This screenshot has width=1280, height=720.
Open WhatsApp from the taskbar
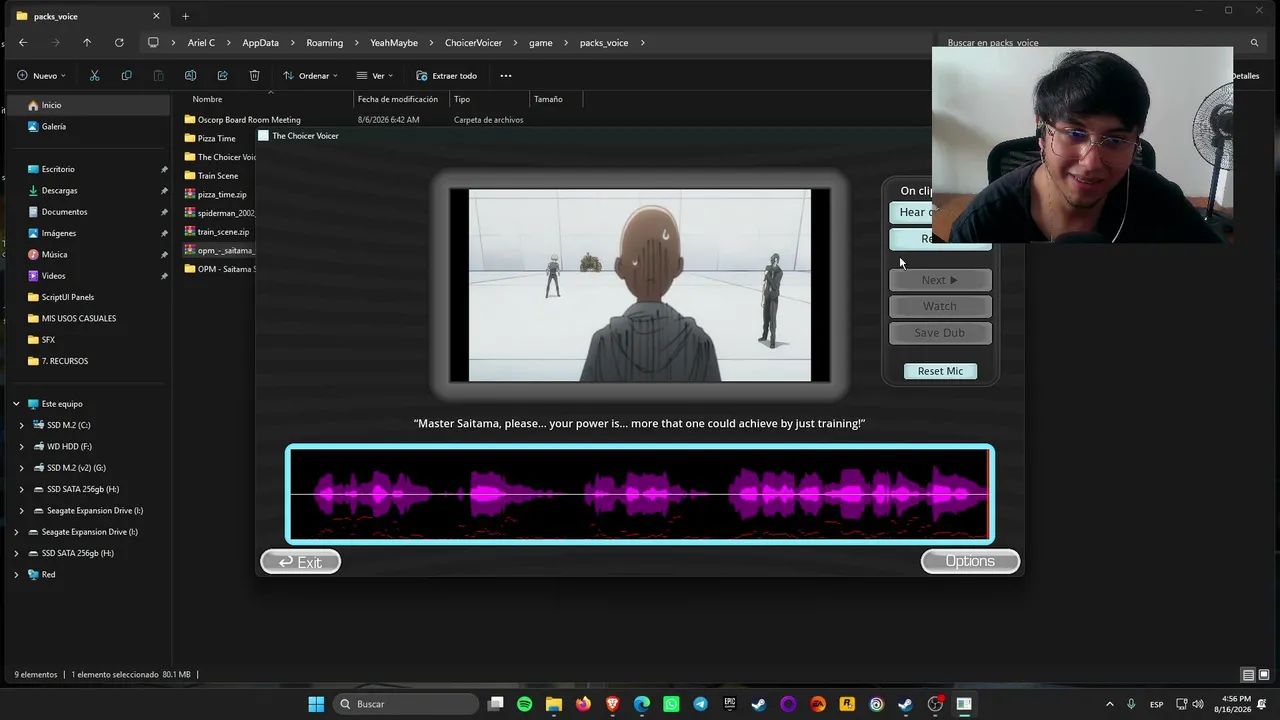[671, 704]
